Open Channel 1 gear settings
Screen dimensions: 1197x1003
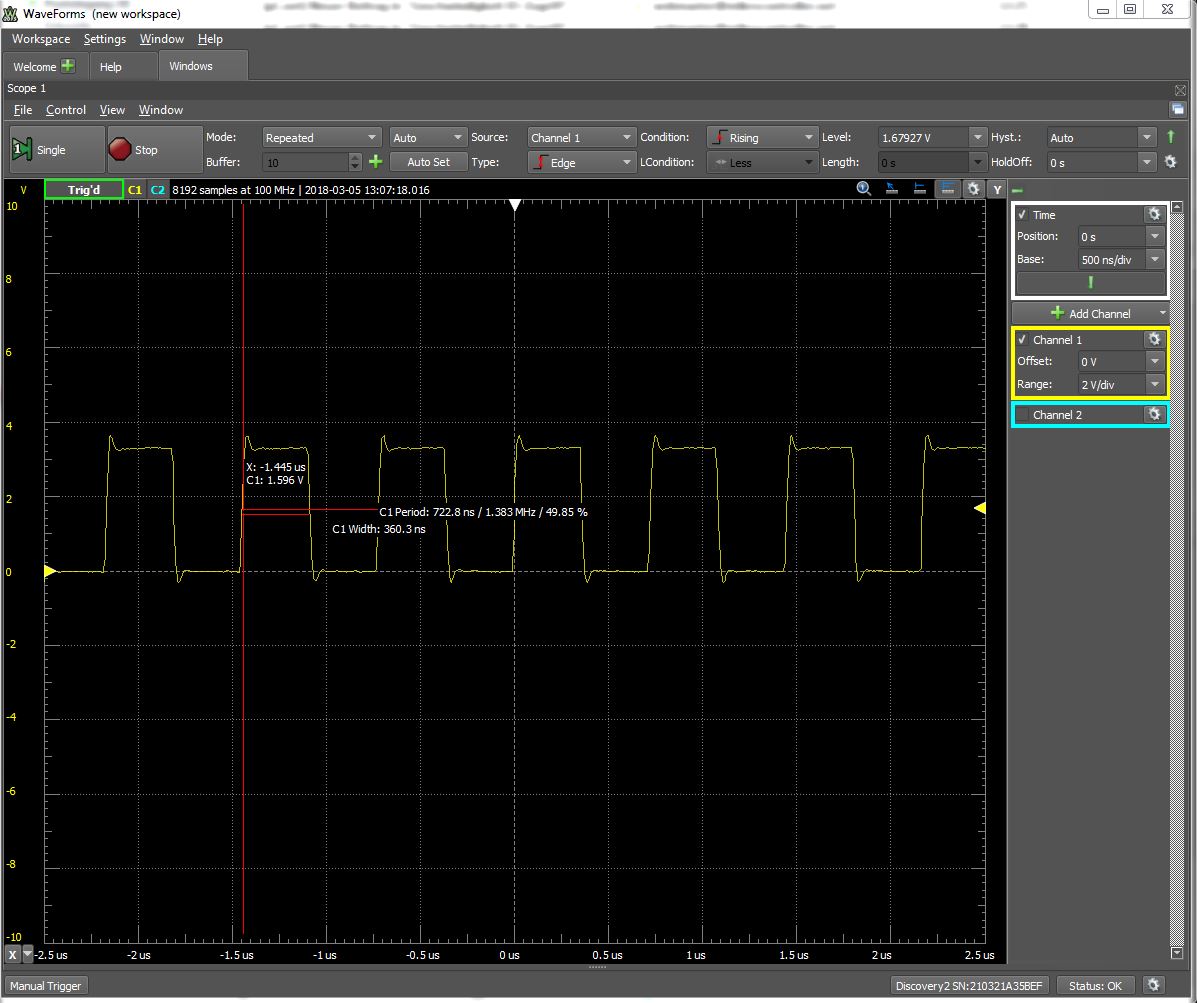pyautogui.click(x=1154, y=339)
